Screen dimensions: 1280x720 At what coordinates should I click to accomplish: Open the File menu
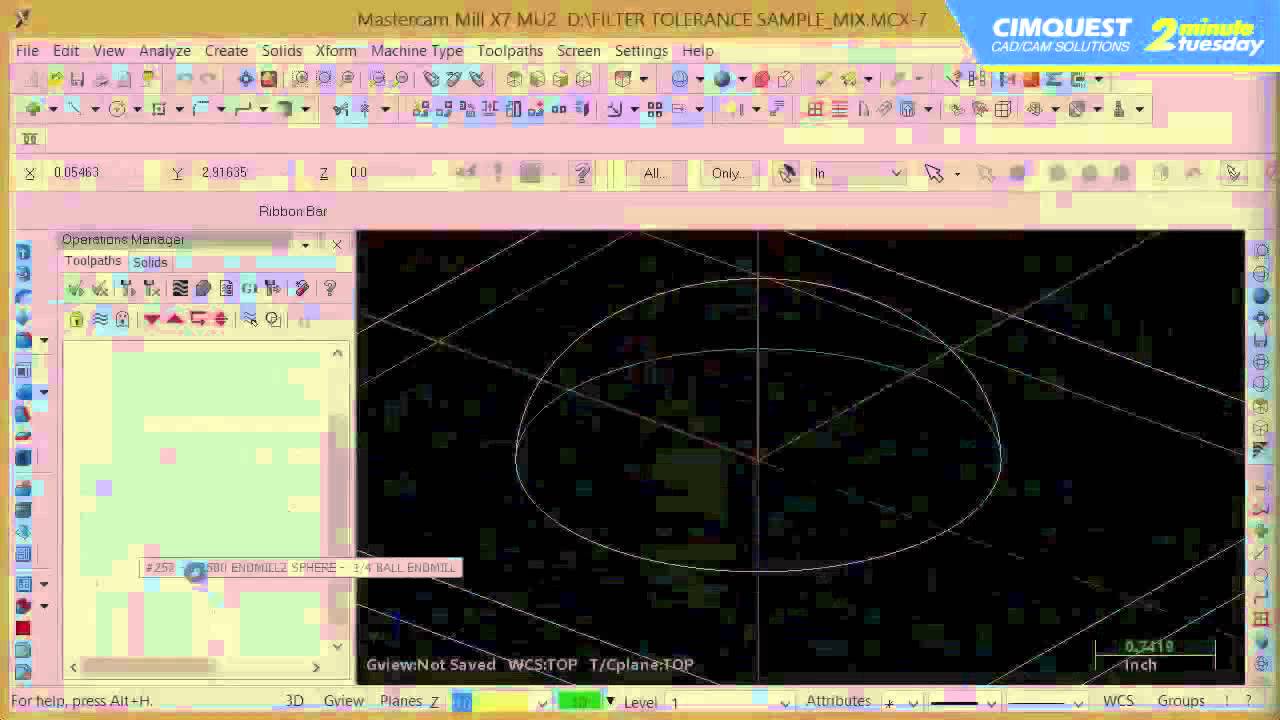click(27, 51)
